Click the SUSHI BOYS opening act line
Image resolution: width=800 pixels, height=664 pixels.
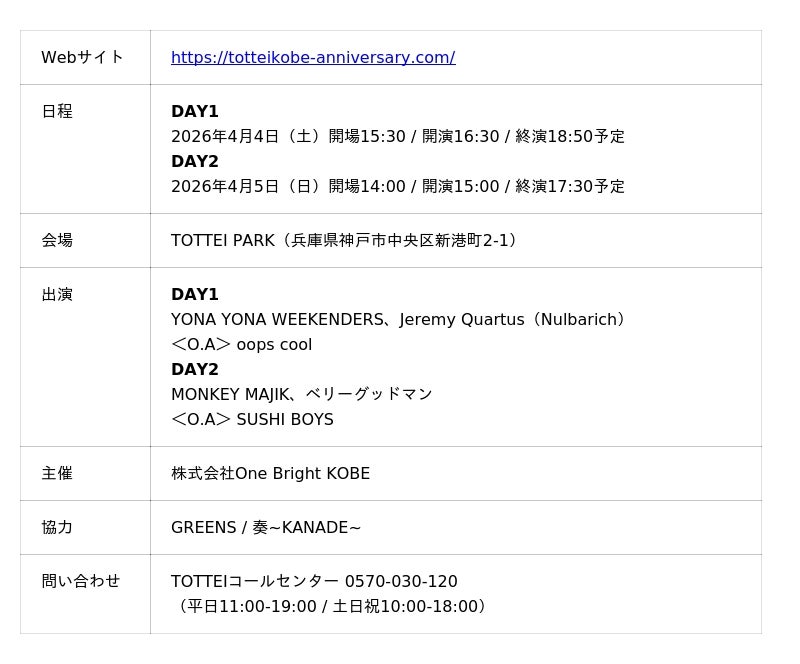click(x=252, y=420)
